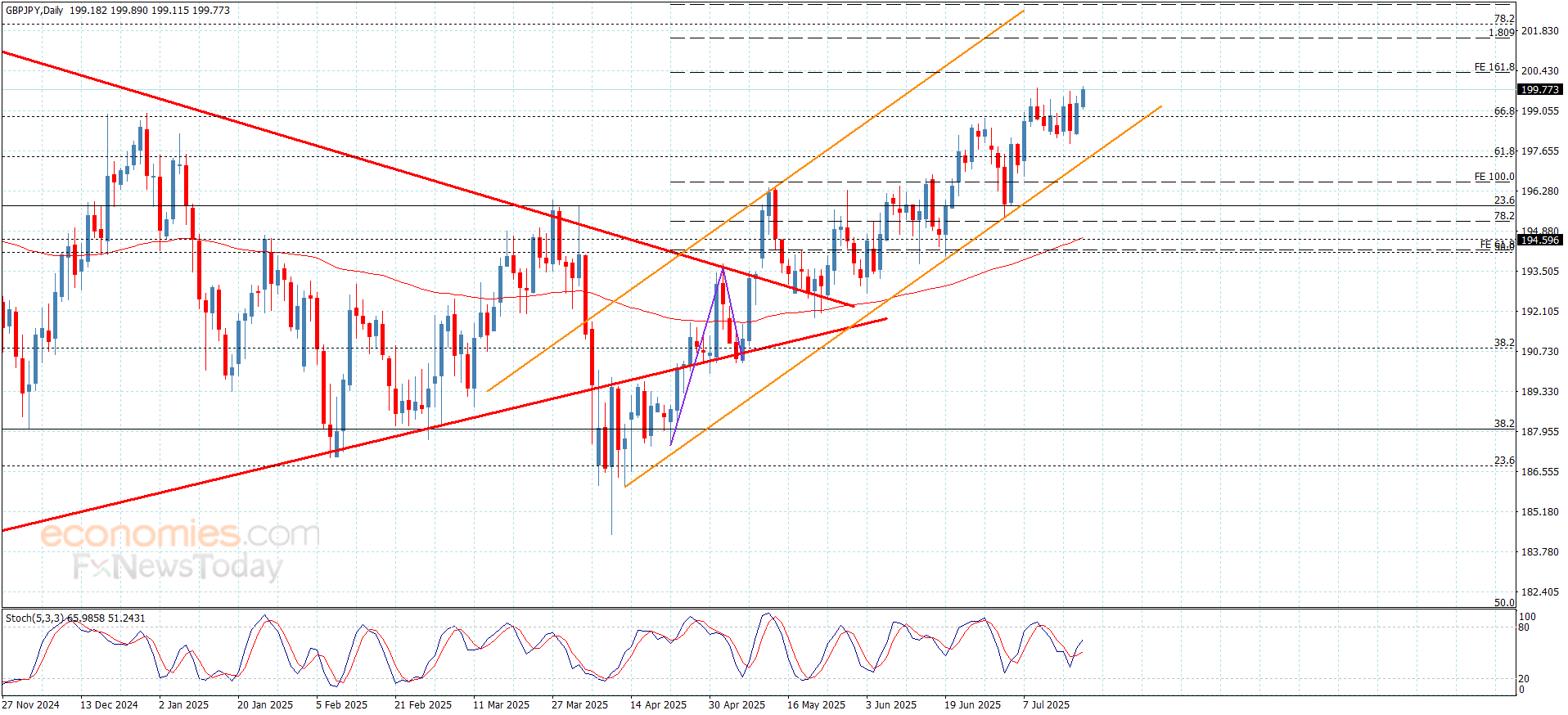Click the 186.555 price axis label
The height and width of the screenshot is (715, 1568).
click(x=1539, y=472)
